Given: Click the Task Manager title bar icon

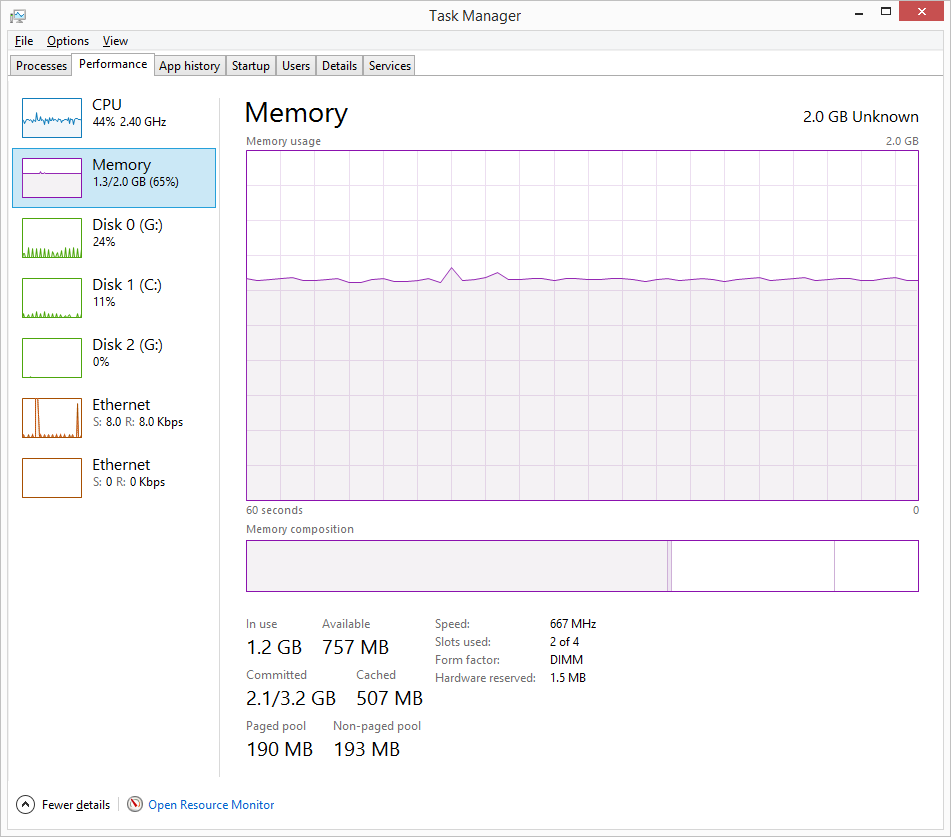Looking at the screenshot, I should (18, 16).
